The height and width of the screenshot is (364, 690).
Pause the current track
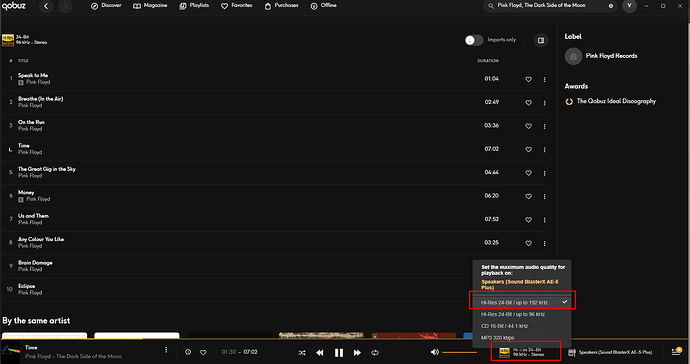[339, 353]
